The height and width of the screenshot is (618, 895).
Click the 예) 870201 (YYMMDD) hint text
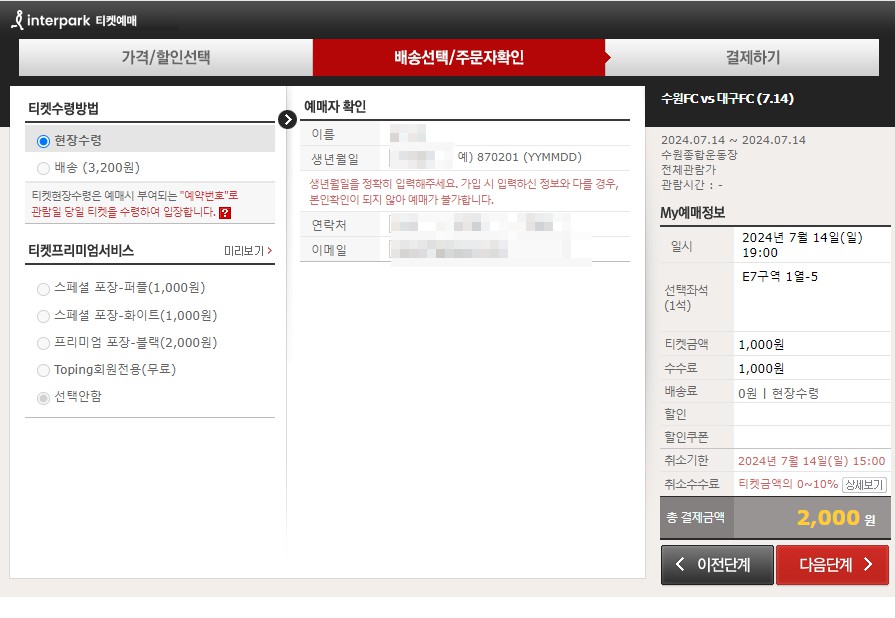pos(520,157)
